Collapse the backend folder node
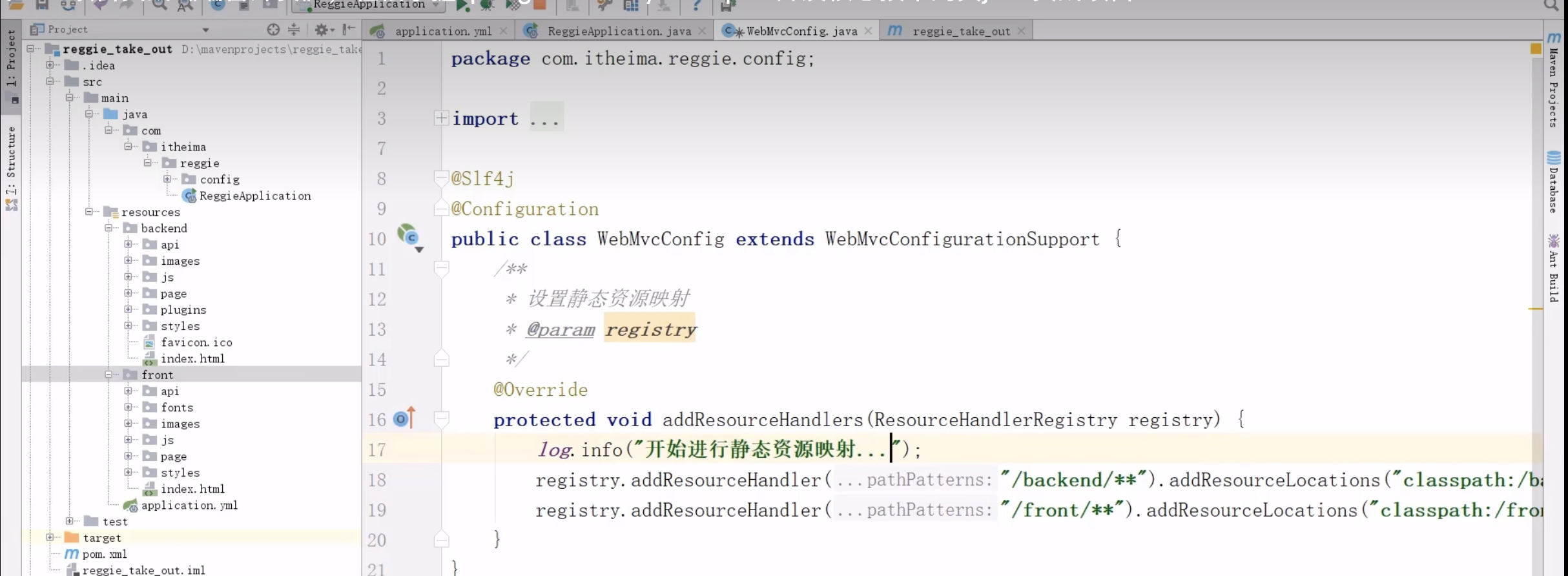Viewport: 1568px width, 576px height. click(108, 227)
